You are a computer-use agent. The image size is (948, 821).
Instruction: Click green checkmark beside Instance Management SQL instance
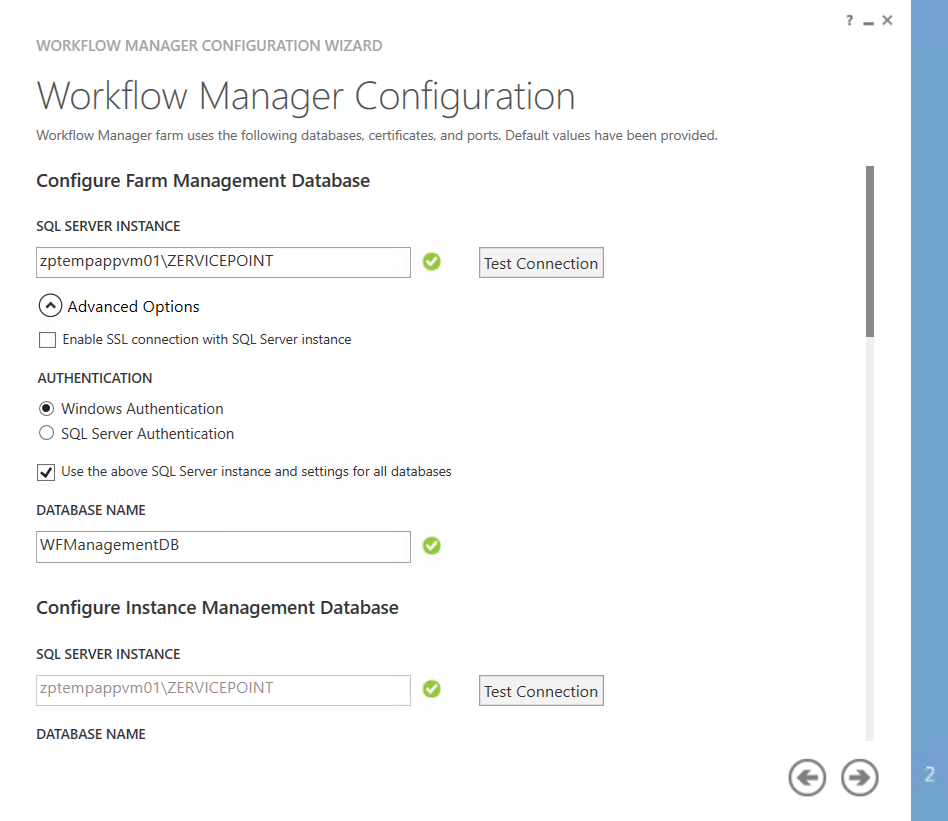pyautogui.click(x=432, y=690)
